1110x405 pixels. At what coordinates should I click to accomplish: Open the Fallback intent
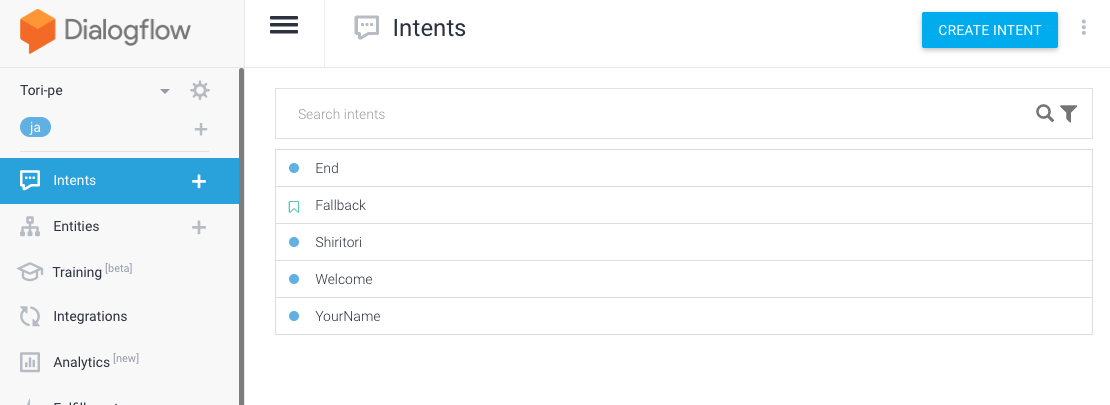tap(684, 205)
